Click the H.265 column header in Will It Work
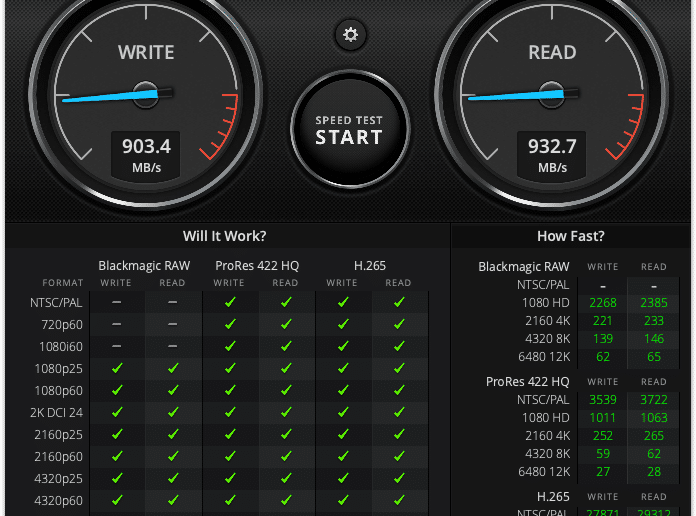Screen dimensions: 696x516 [370, 266]
